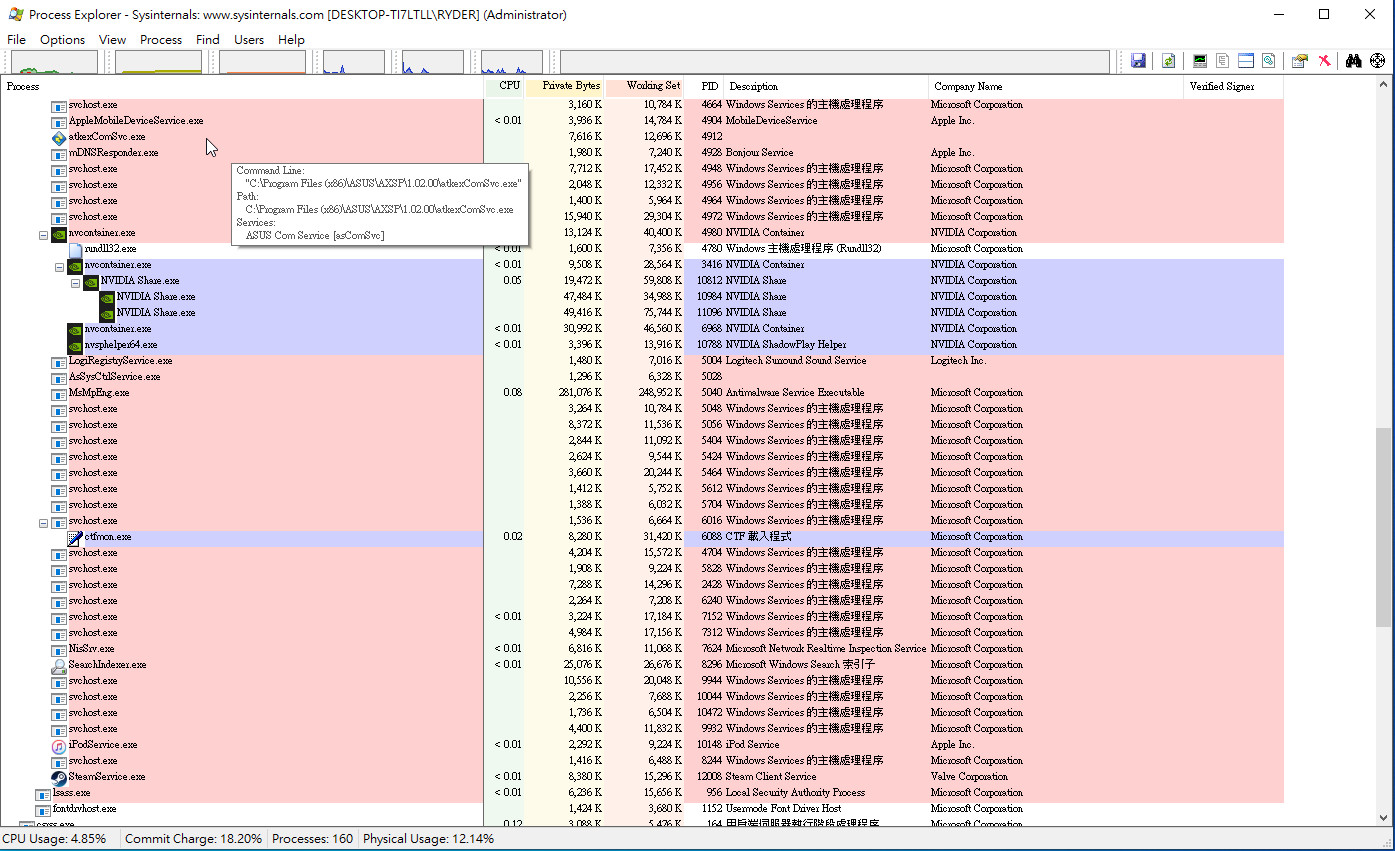Click the Steam icon beside SteamService.exe

click(59, 777)
